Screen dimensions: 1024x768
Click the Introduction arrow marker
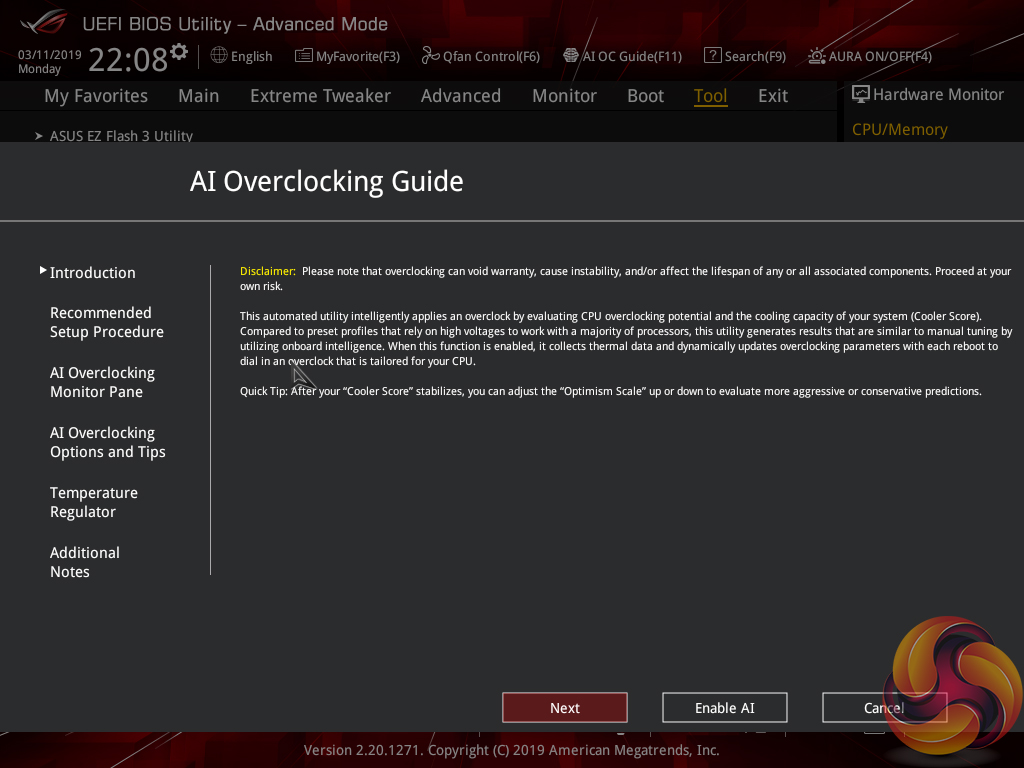[x=43, y=270]
